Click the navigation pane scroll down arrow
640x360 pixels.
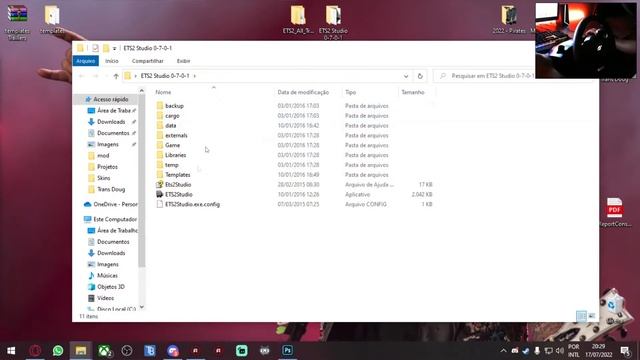point(142,307)
